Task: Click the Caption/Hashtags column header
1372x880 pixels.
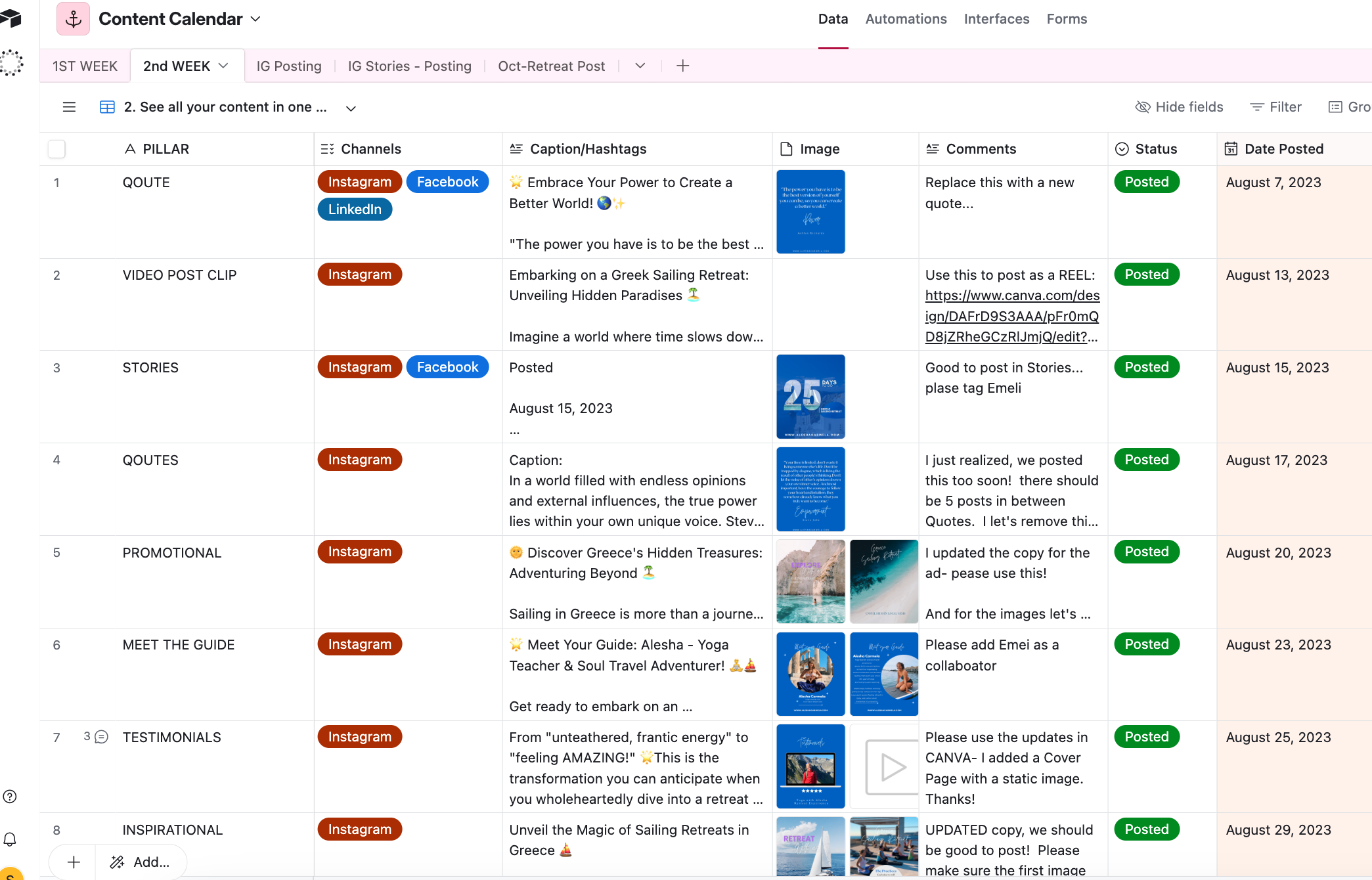Action: pyautogui.click(x=637, y=149)
